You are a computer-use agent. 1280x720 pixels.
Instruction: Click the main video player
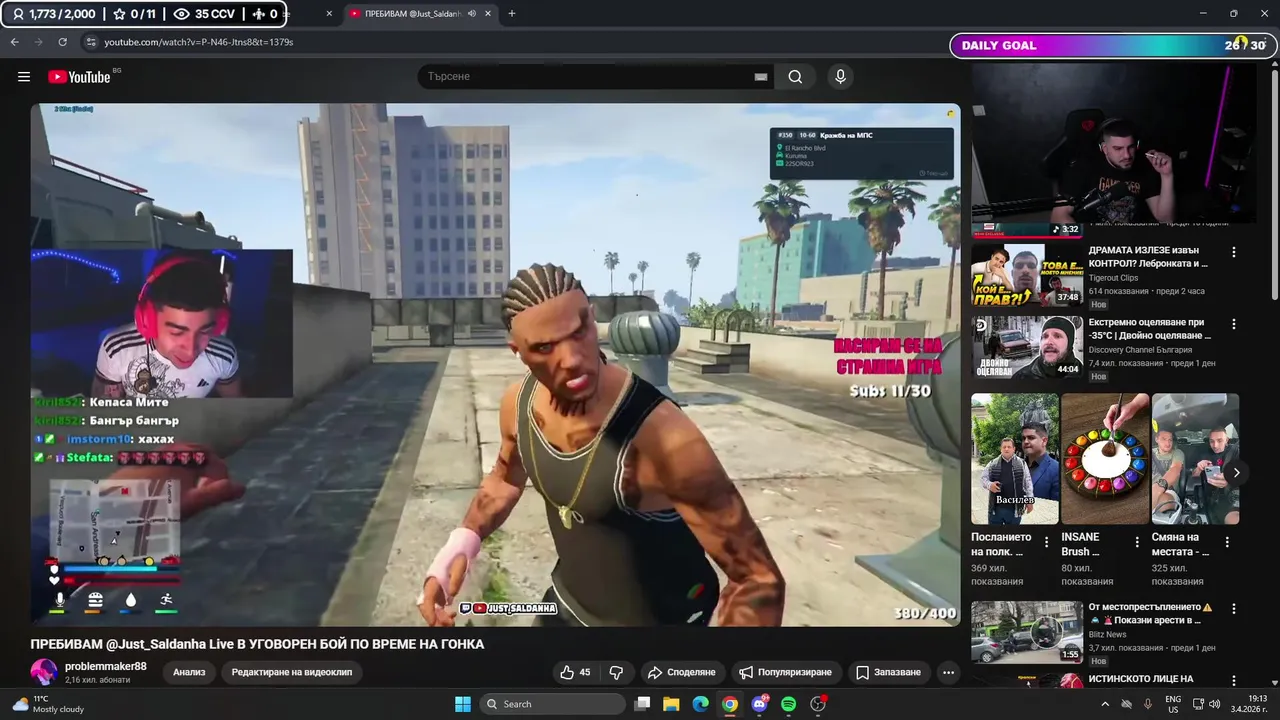pos(495,365)
